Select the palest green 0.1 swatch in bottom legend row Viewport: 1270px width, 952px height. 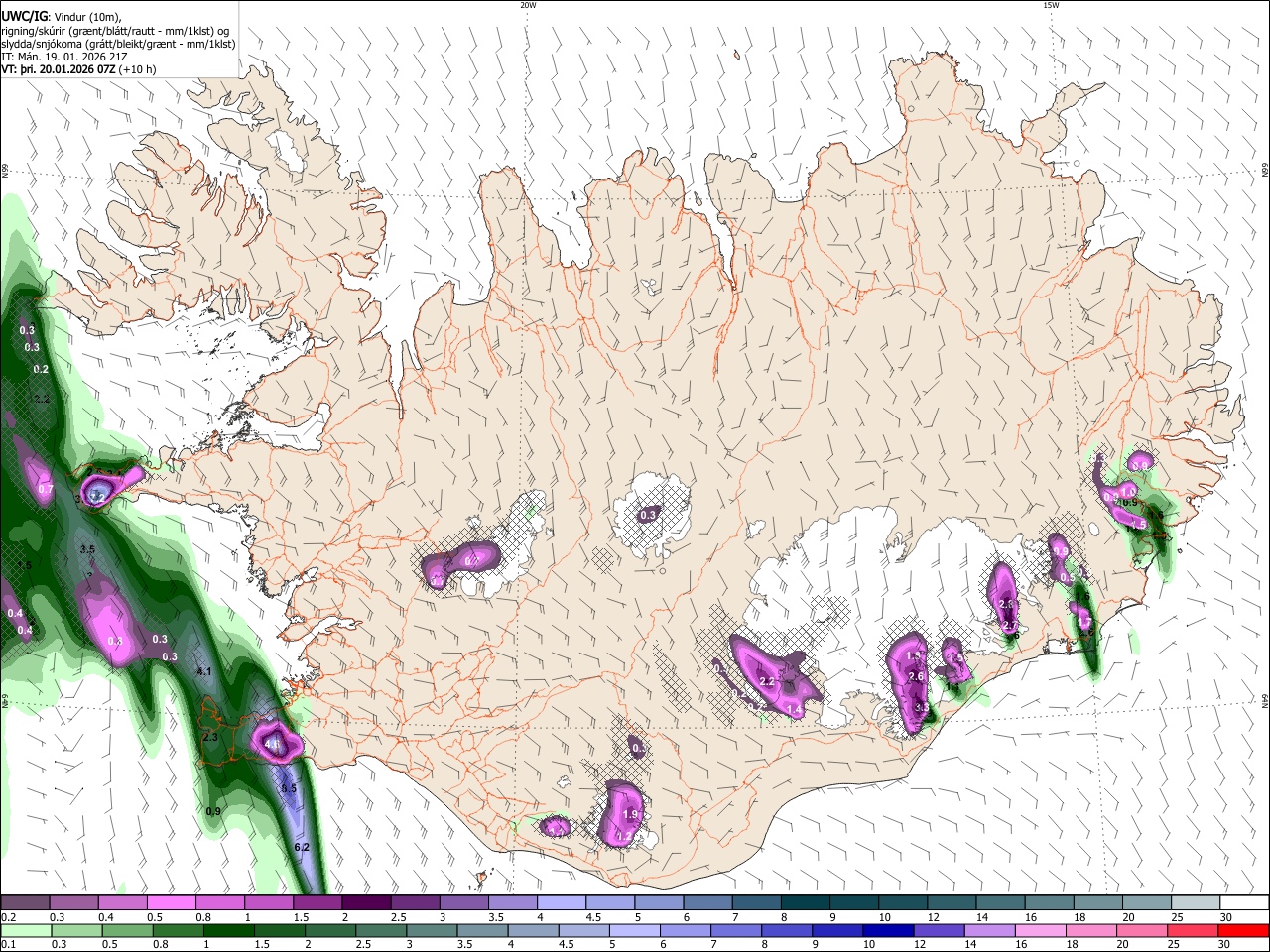click(26, 930)
